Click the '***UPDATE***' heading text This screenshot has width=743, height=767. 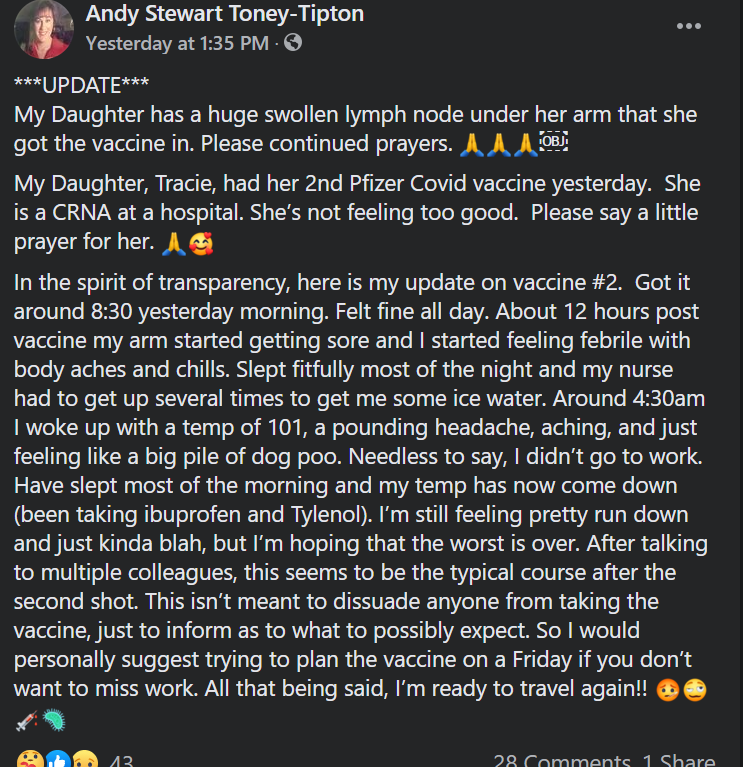tap(81, 86)
